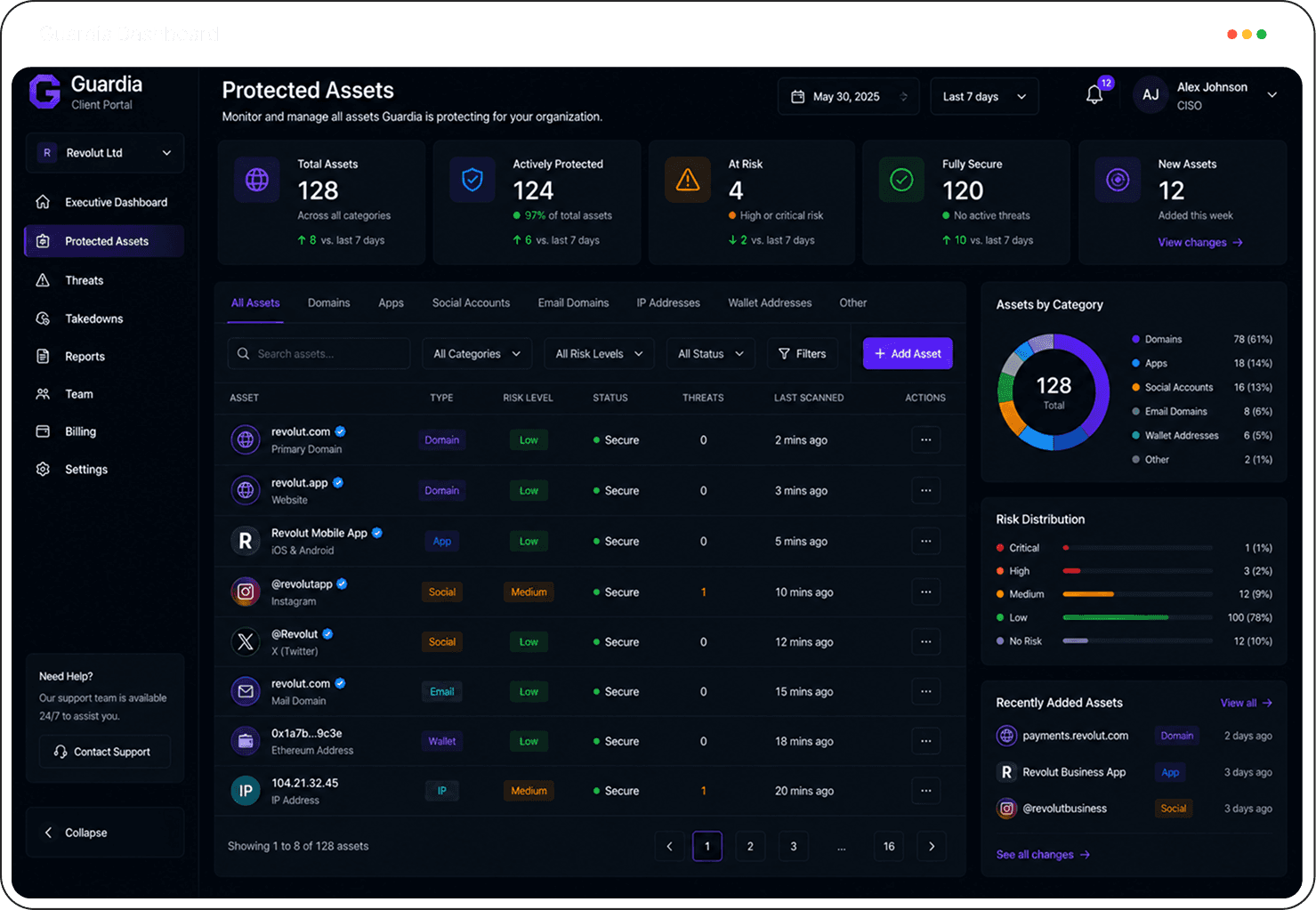Viewport: 1316px width, 910px height.
Task: Click the Guardia logo icon
Action: (x=44, y=92)
